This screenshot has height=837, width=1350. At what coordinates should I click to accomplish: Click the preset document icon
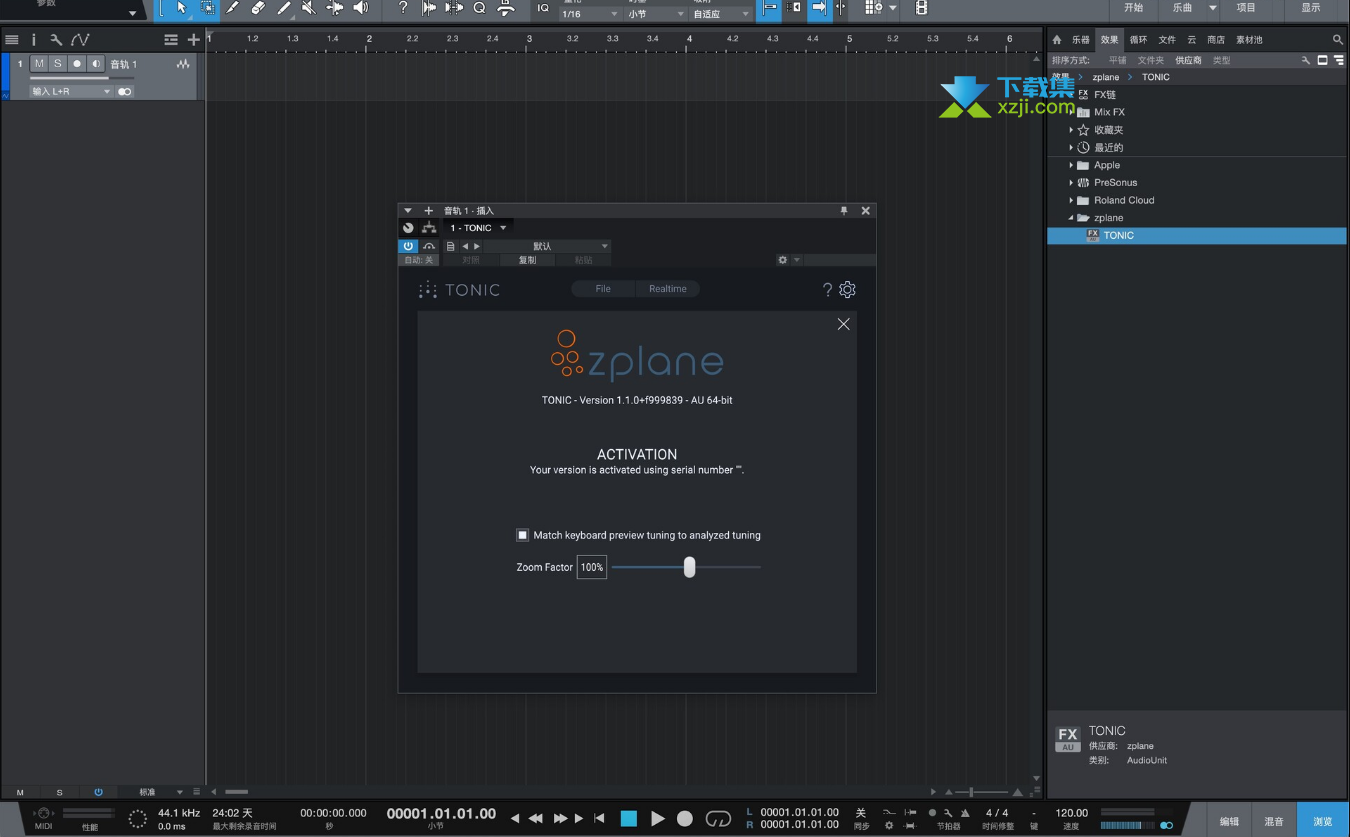point(451,246)
